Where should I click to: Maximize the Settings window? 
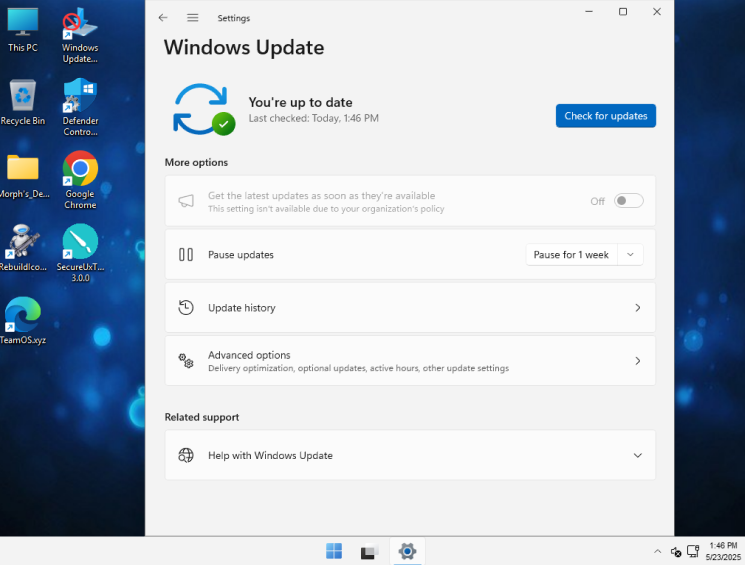coord(623,11)
